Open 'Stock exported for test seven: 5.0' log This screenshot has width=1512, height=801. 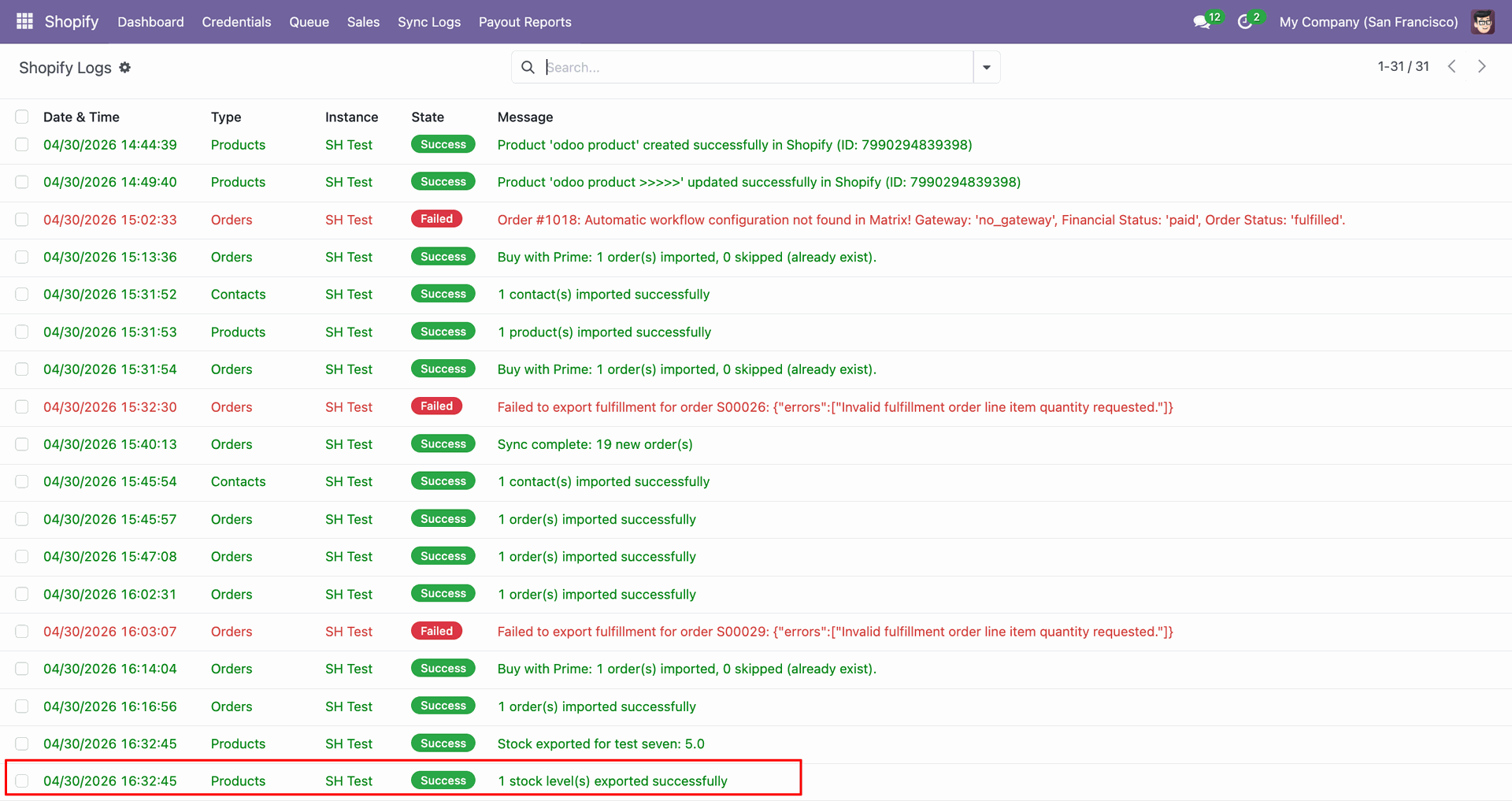(601, 744)
